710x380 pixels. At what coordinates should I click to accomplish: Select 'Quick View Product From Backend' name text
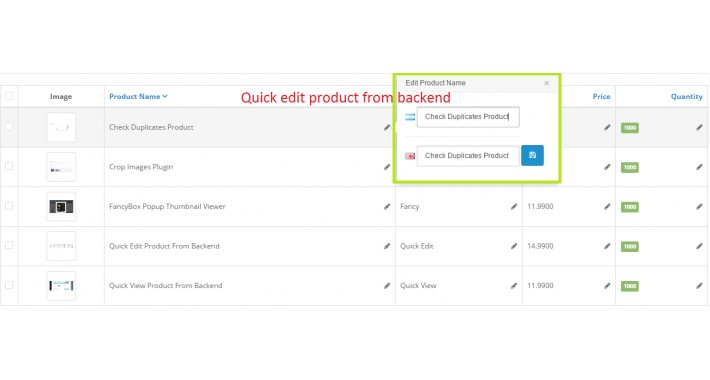(165, 285)
